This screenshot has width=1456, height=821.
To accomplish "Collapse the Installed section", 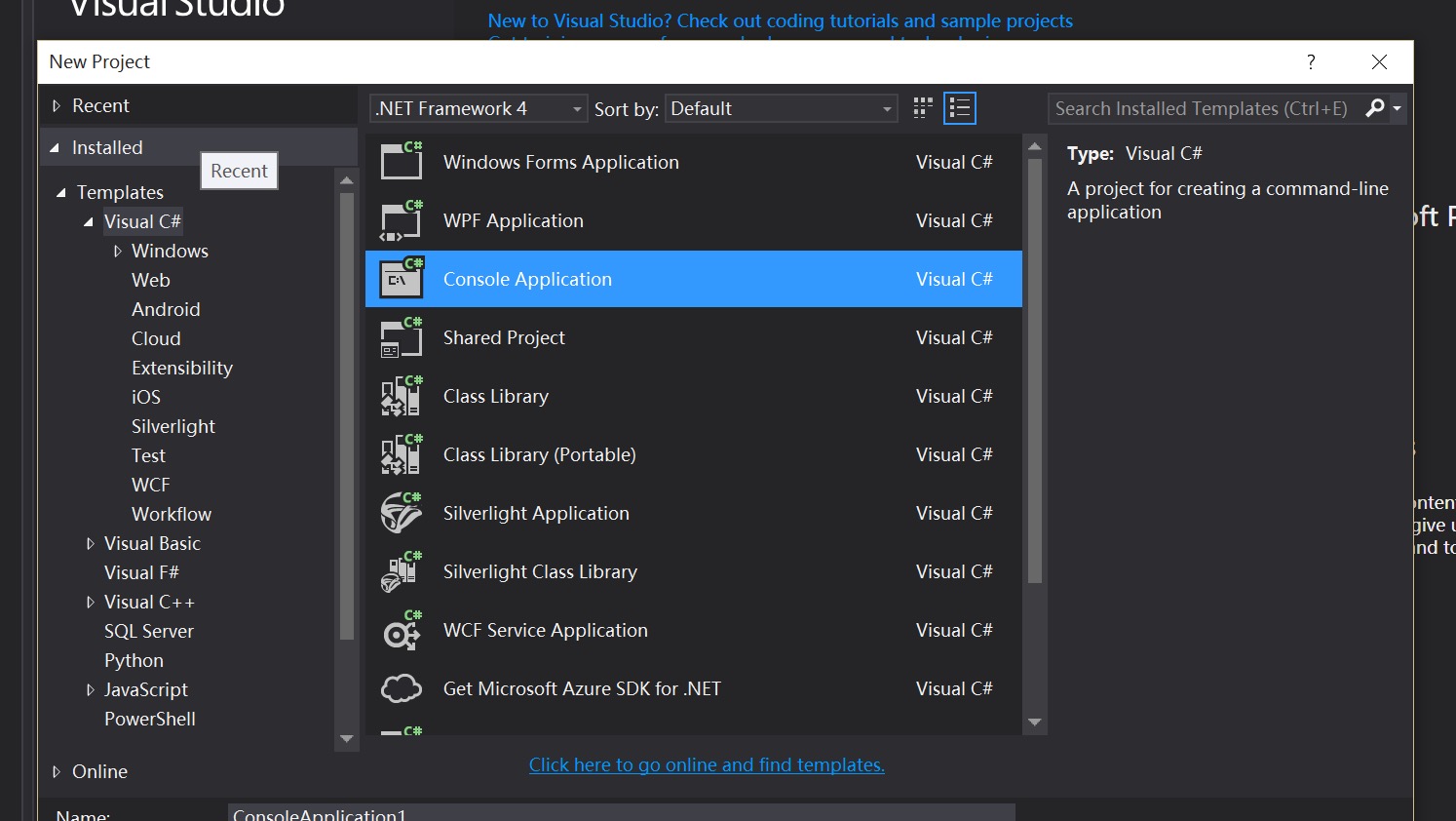I will 56,147.
